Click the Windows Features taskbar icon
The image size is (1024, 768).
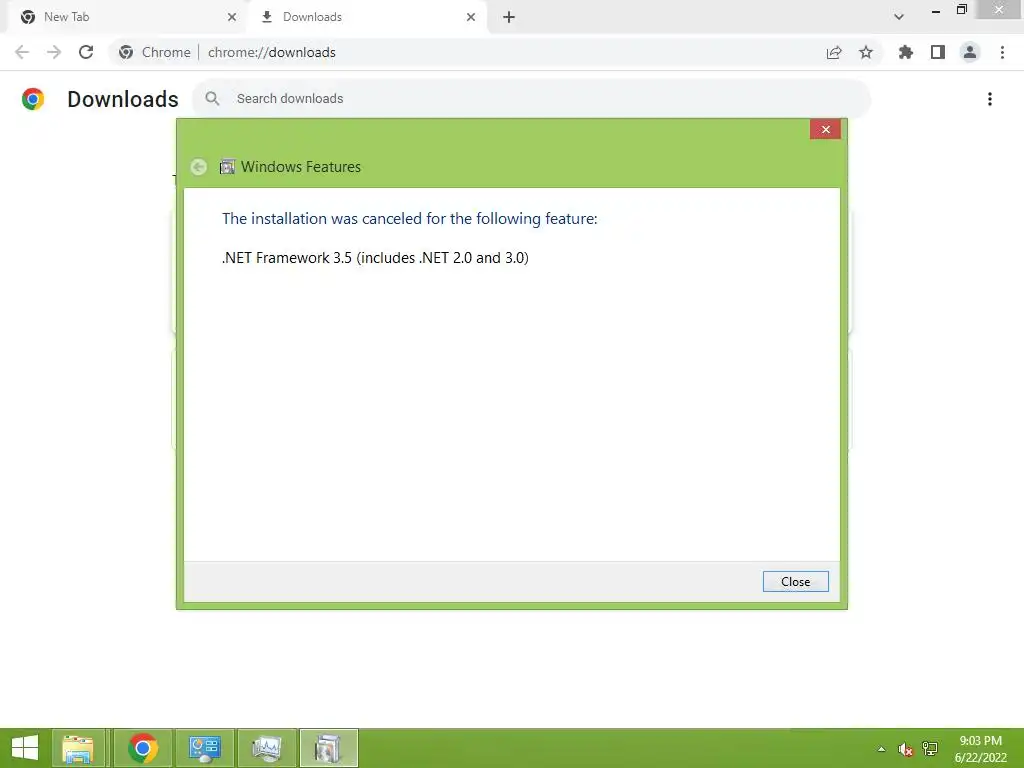tap(328, 748)
